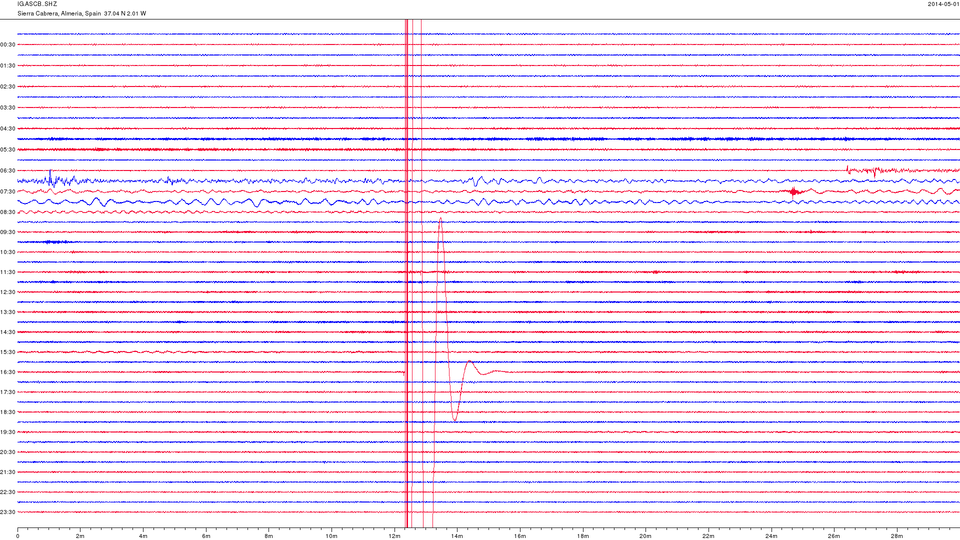Image resolution: width=960 pixels, height=540 pixels.
Task: Click the 12m tick label on the axis
Action: pyautogui.click(x=394, y=536)
